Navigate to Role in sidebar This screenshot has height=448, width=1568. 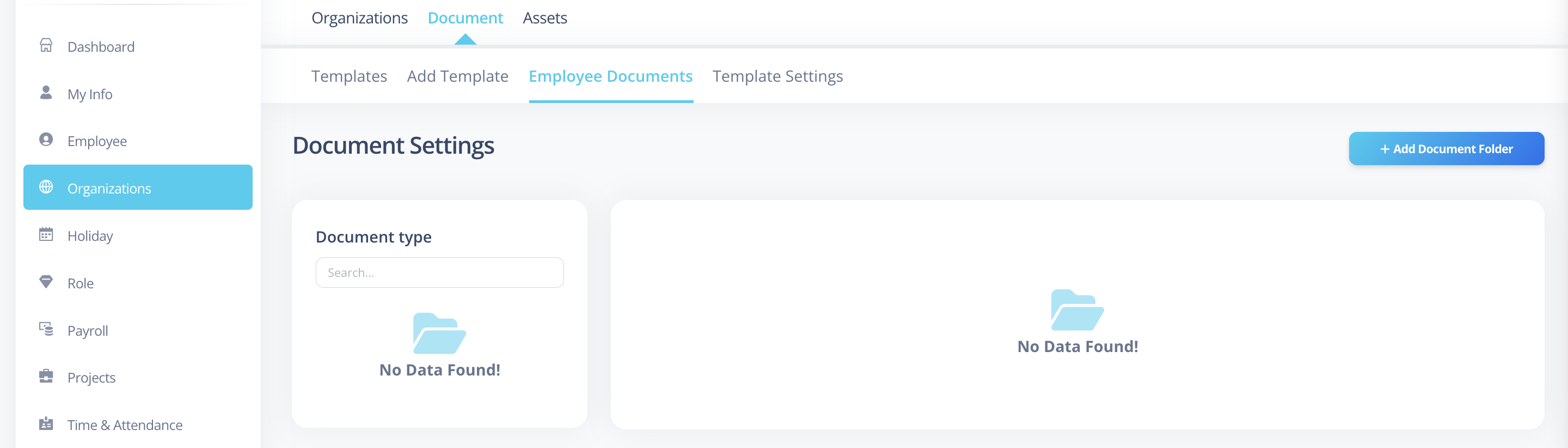(138, 283)
